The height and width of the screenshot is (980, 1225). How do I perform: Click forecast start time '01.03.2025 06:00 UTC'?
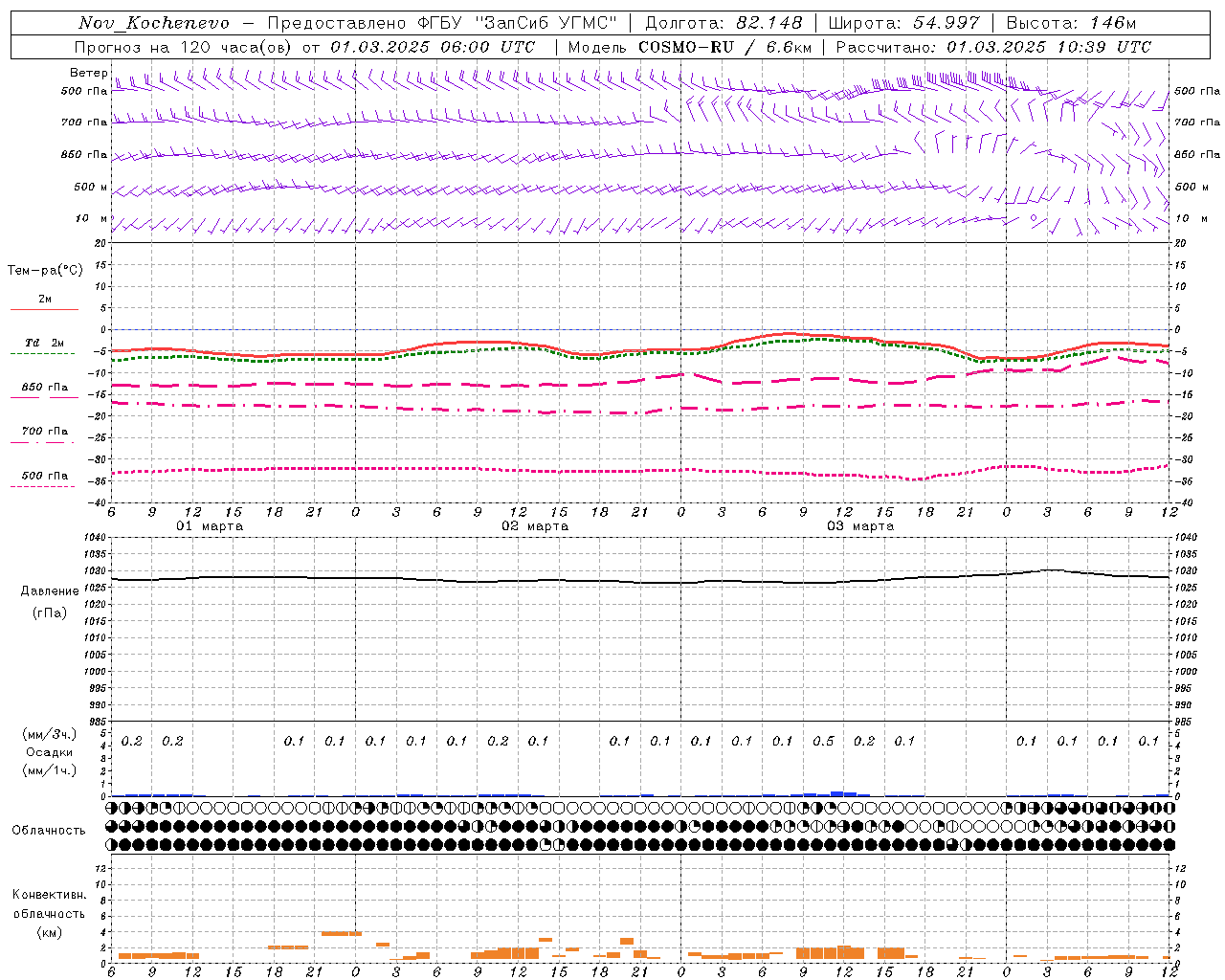click(434, 47)
